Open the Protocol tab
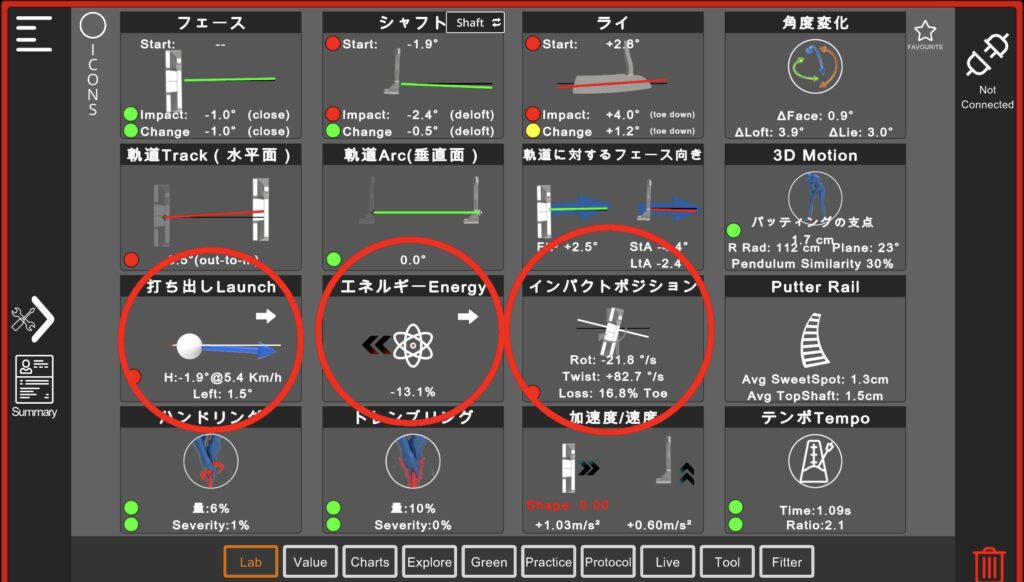Screen dimensions: 1024x582 (x=608, y=562)
